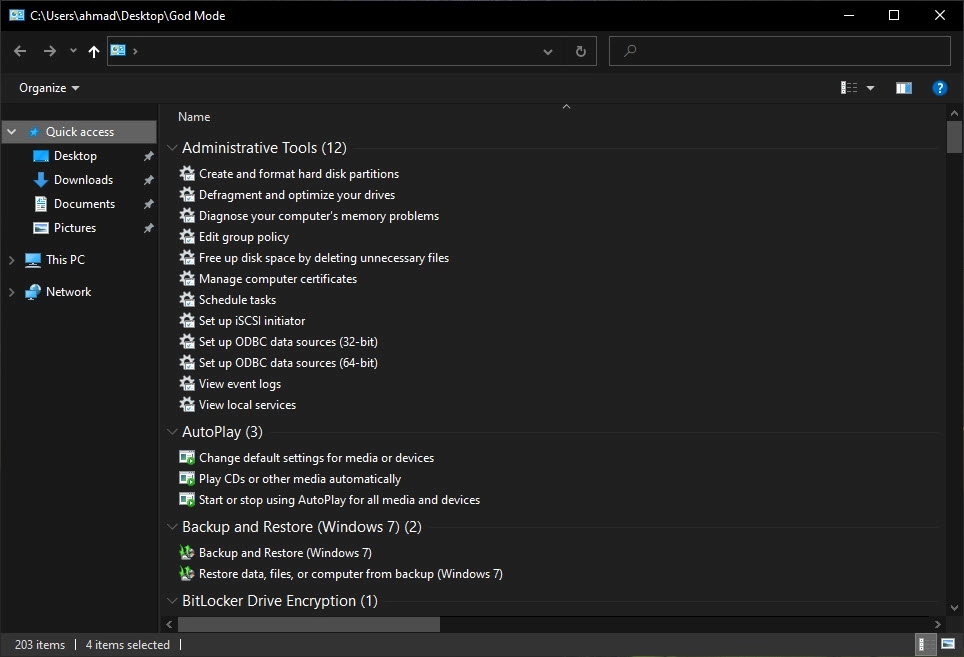
Task: Click the vertical scrollbar thumb
Action: pyautogui.click(x=954, y=136)
